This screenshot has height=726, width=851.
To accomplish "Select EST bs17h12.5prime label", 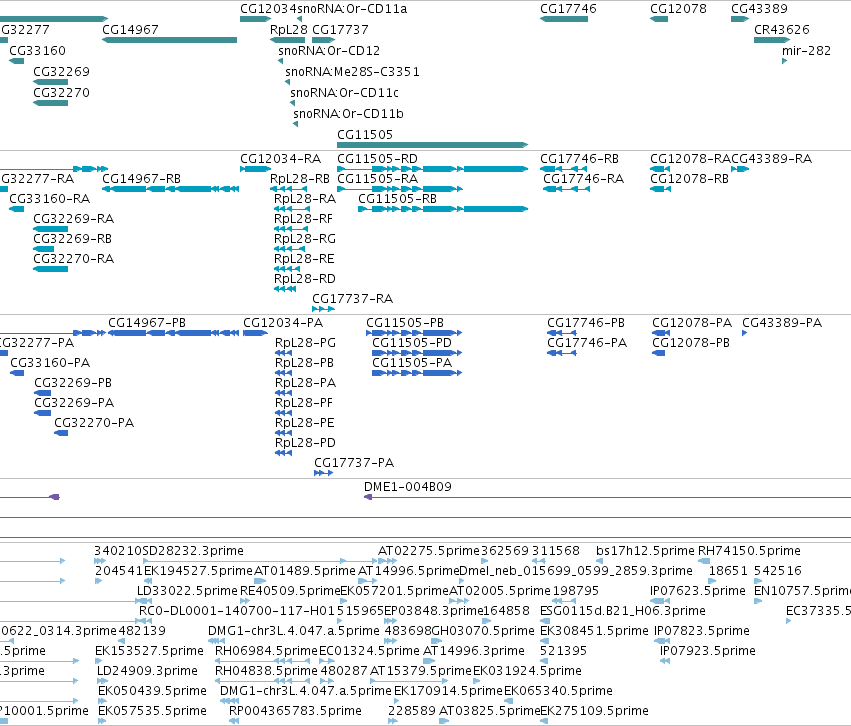I will click(645, 551).
